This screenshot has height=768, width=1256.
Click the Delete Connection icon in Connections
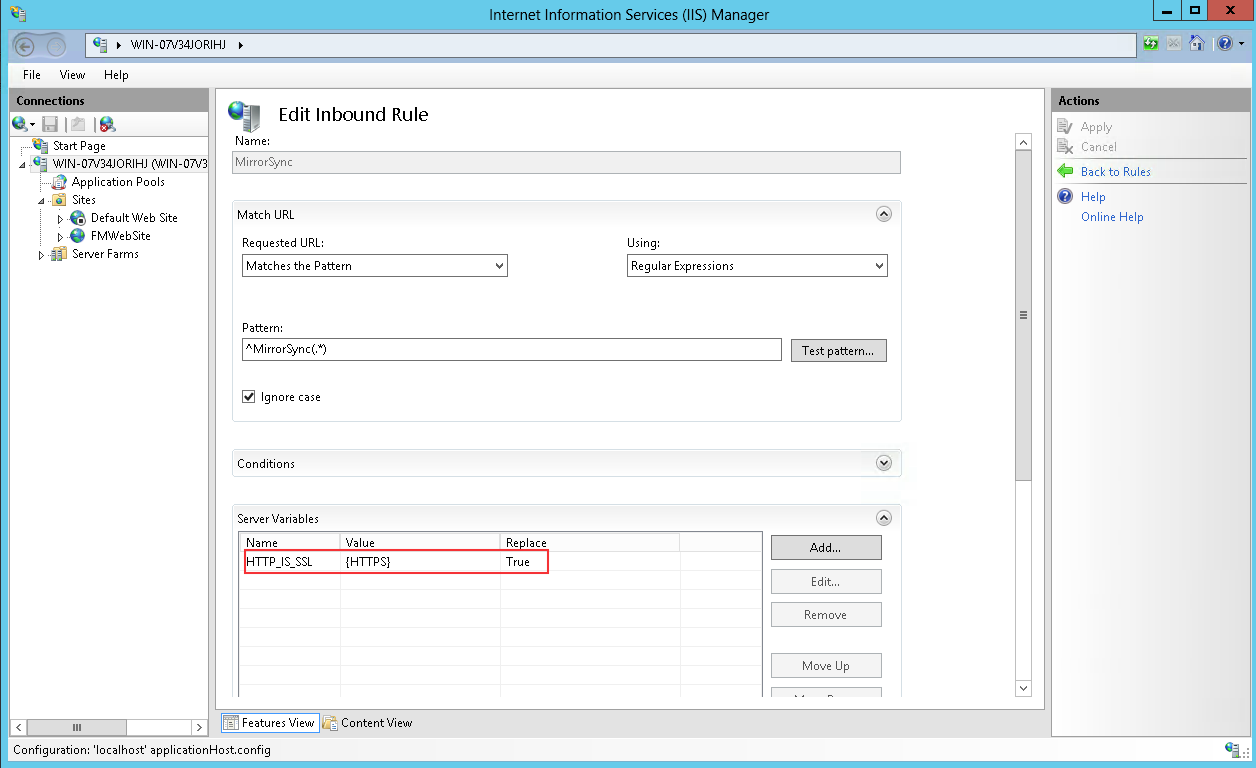(107, 124)
